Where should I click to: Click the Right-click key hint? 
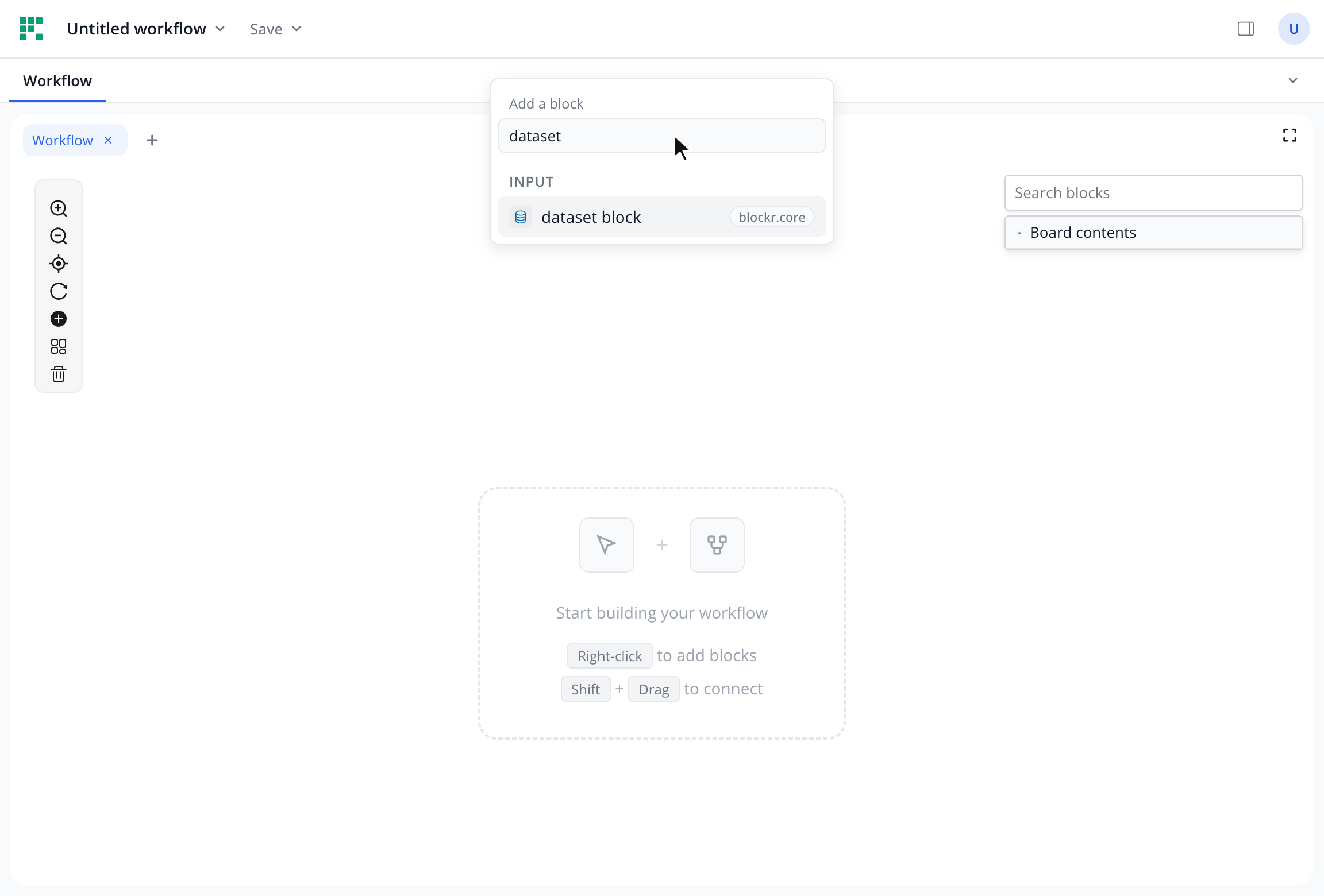point(610,656)
